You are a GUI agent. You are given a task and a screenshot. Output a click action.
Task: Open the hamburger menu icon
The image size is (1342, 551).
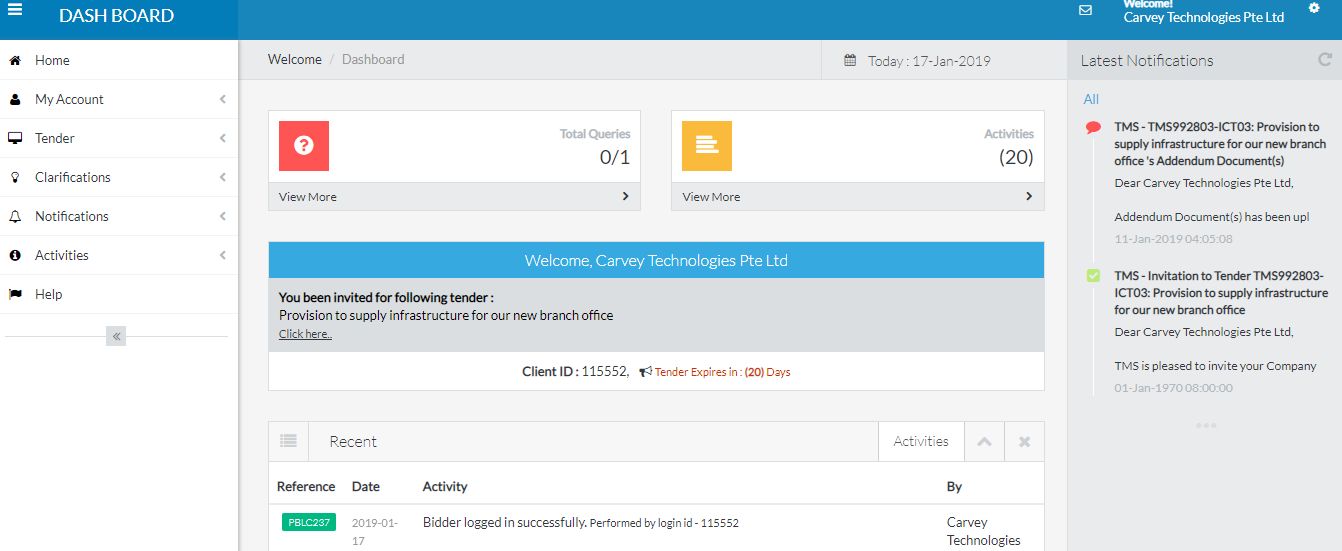click(x=15, y=12)
